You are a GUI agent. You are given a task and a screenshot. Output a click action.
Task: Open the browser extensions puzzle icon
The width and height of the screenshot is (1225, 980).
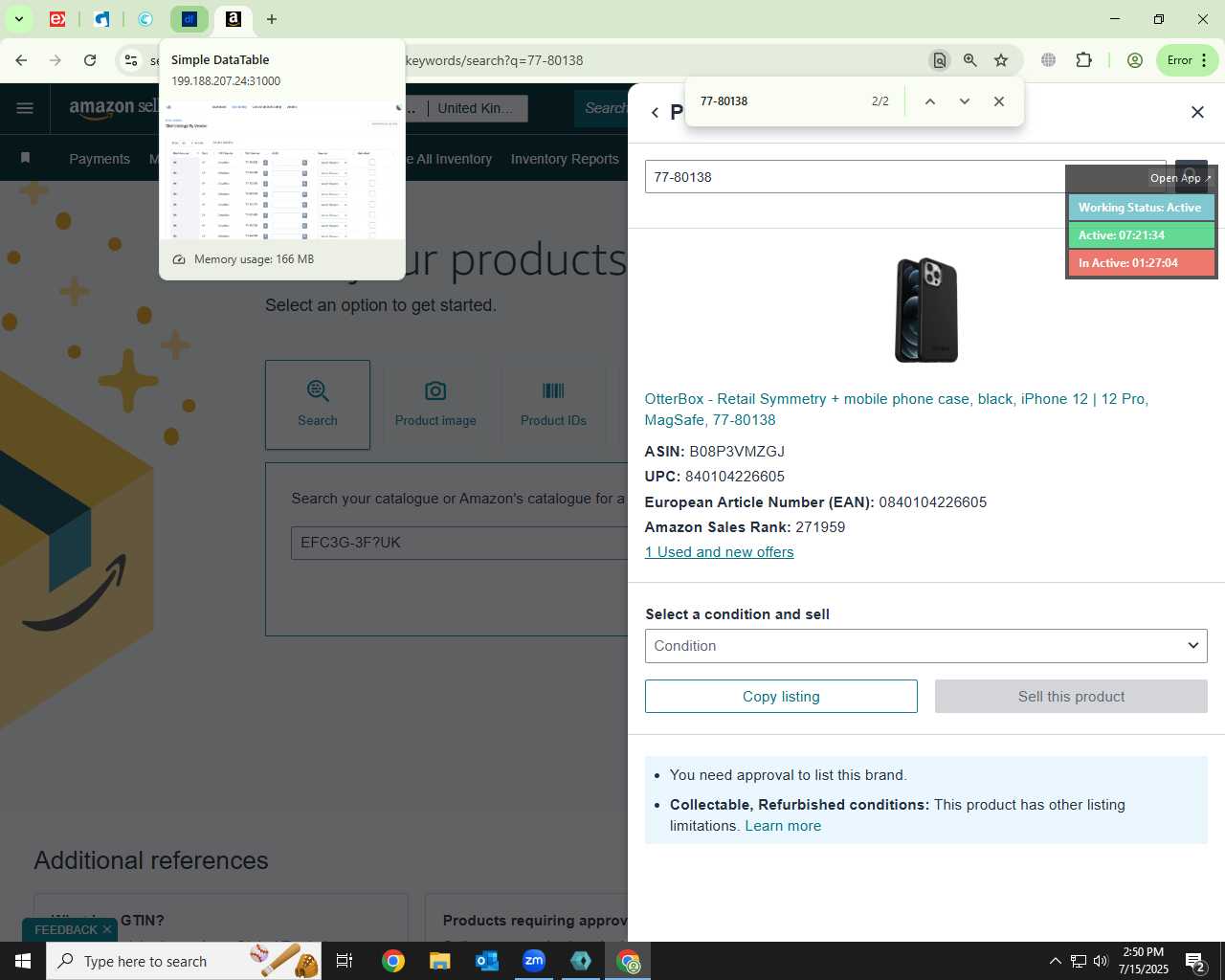1083,60
